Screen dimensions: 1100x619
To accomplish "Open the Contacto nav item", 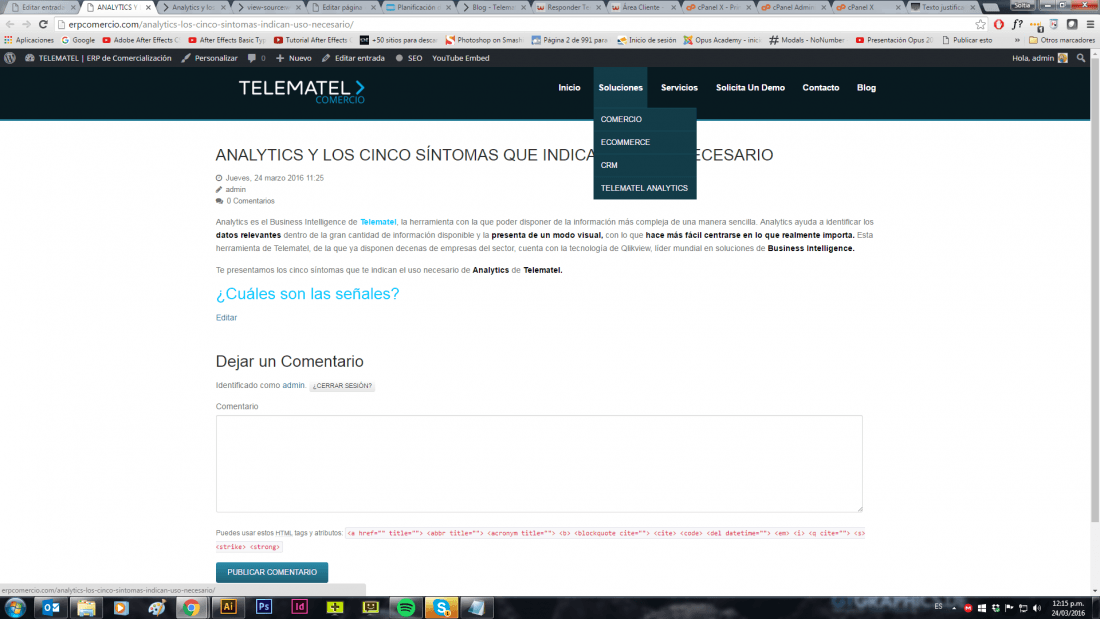I will tap(821, 88).
